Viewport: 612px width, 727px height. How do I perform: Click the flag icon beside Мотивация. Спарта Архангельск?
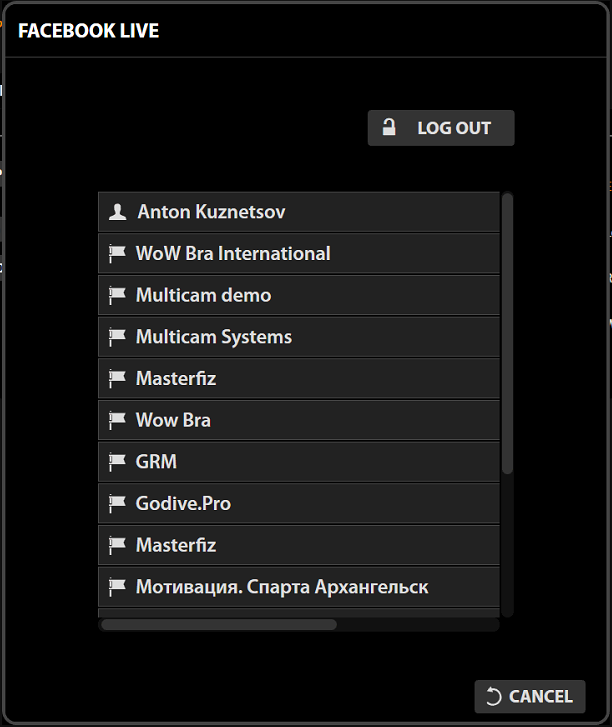(117, 587)
